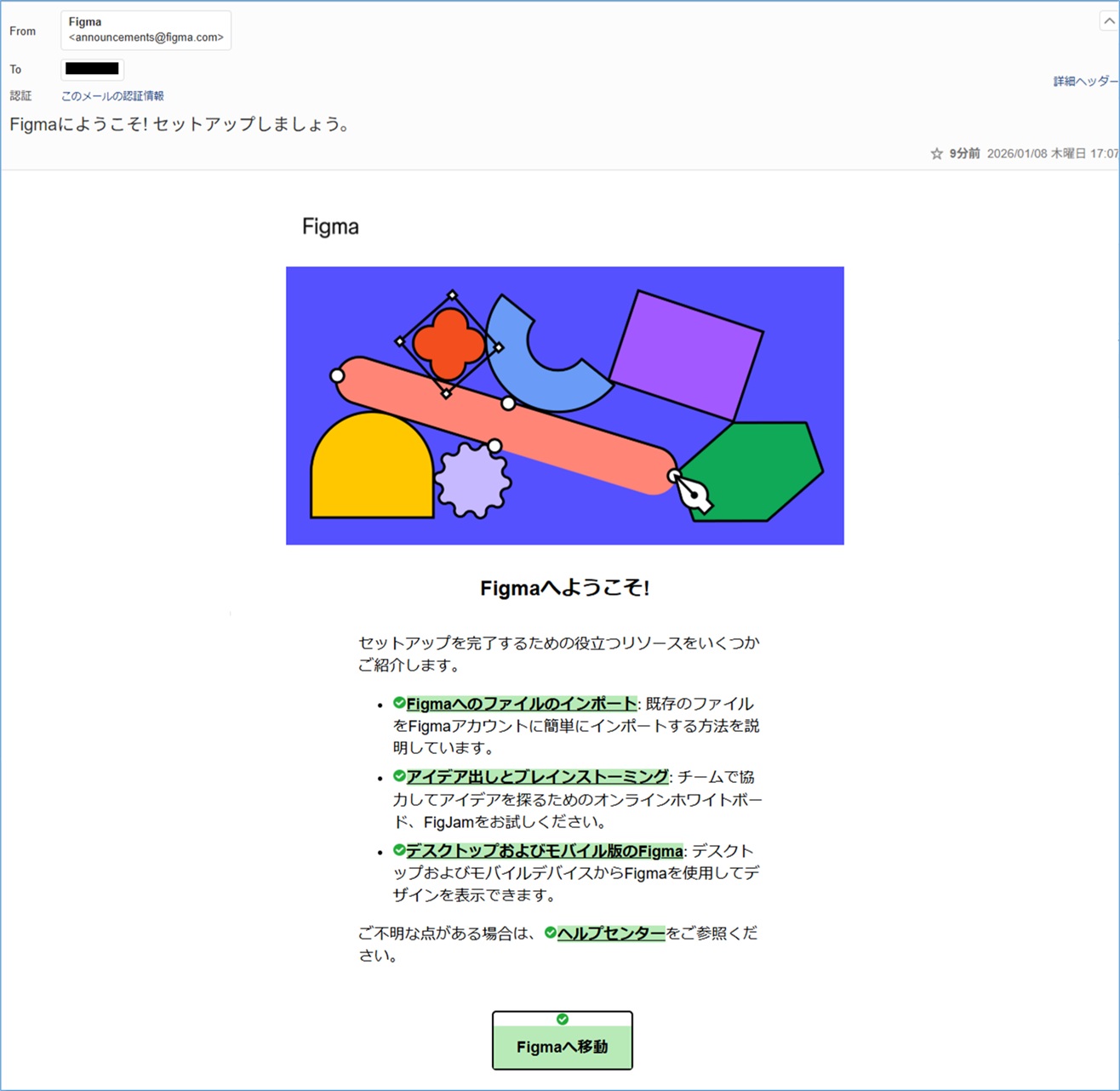
Task: Click the Figma wordmark above the hero image
Action: click(330, 227)
